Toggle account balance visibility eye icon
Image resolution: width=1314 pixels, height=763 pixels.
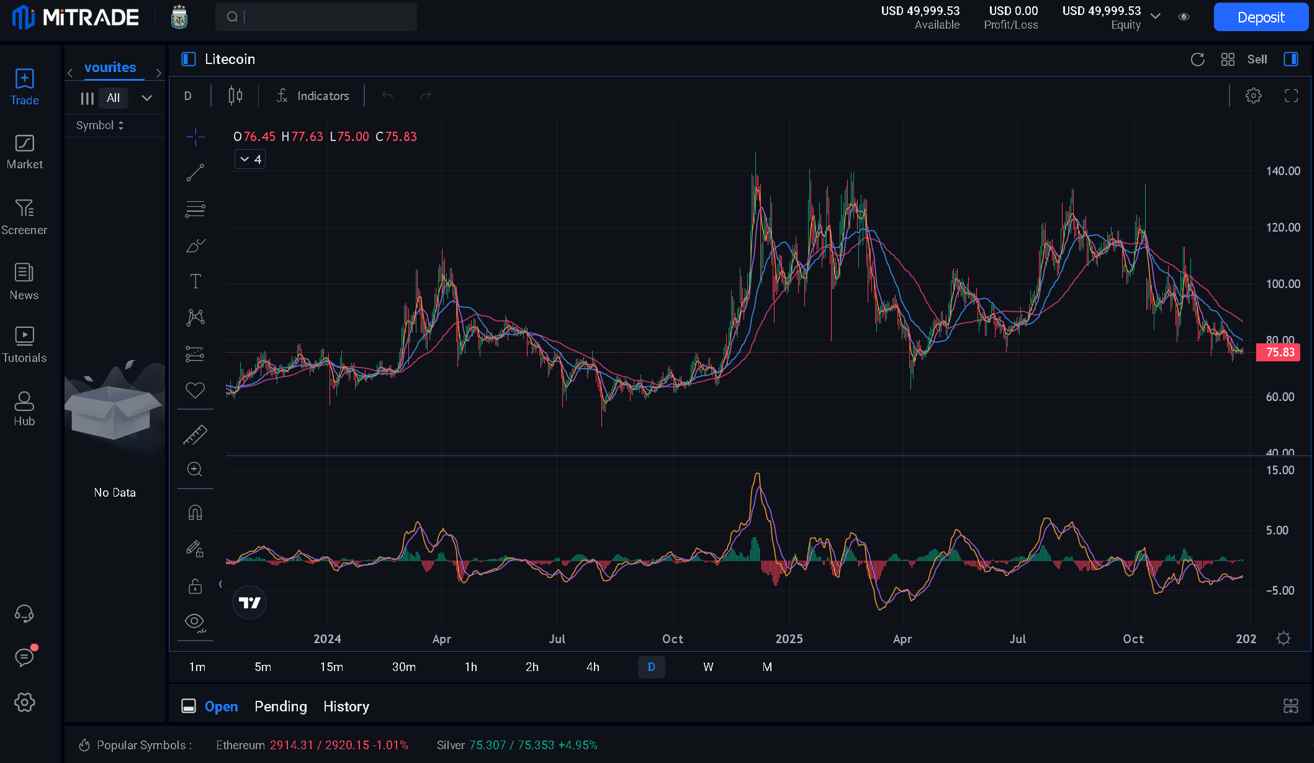pos(1184,17)
